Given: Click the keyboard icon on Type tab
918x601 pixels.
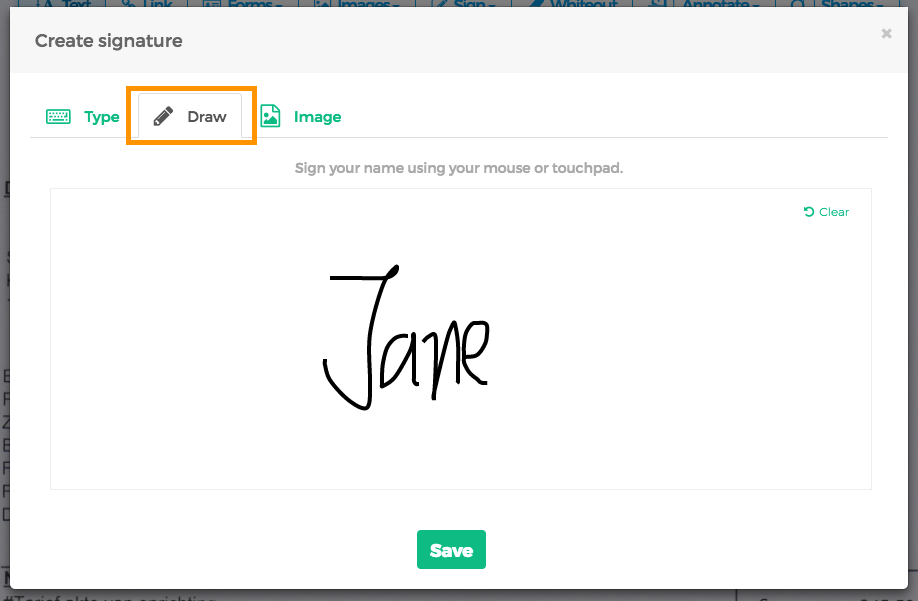Looking at the screenshot, I should [58, 116].
